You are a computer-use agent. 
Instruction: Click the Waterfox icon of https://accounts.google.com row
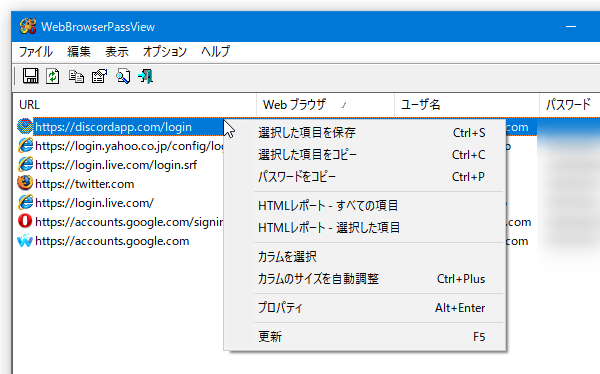(25, 241)
